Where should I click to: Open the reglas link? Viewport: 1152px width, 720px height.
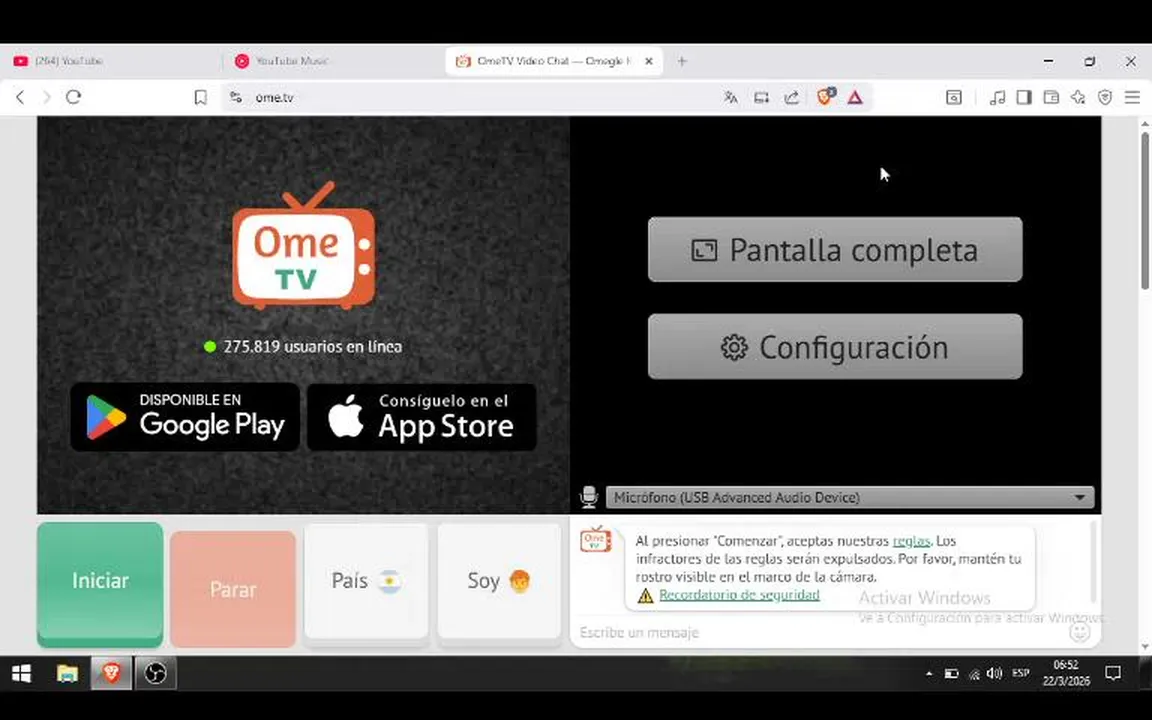click(x=911, y=541)
